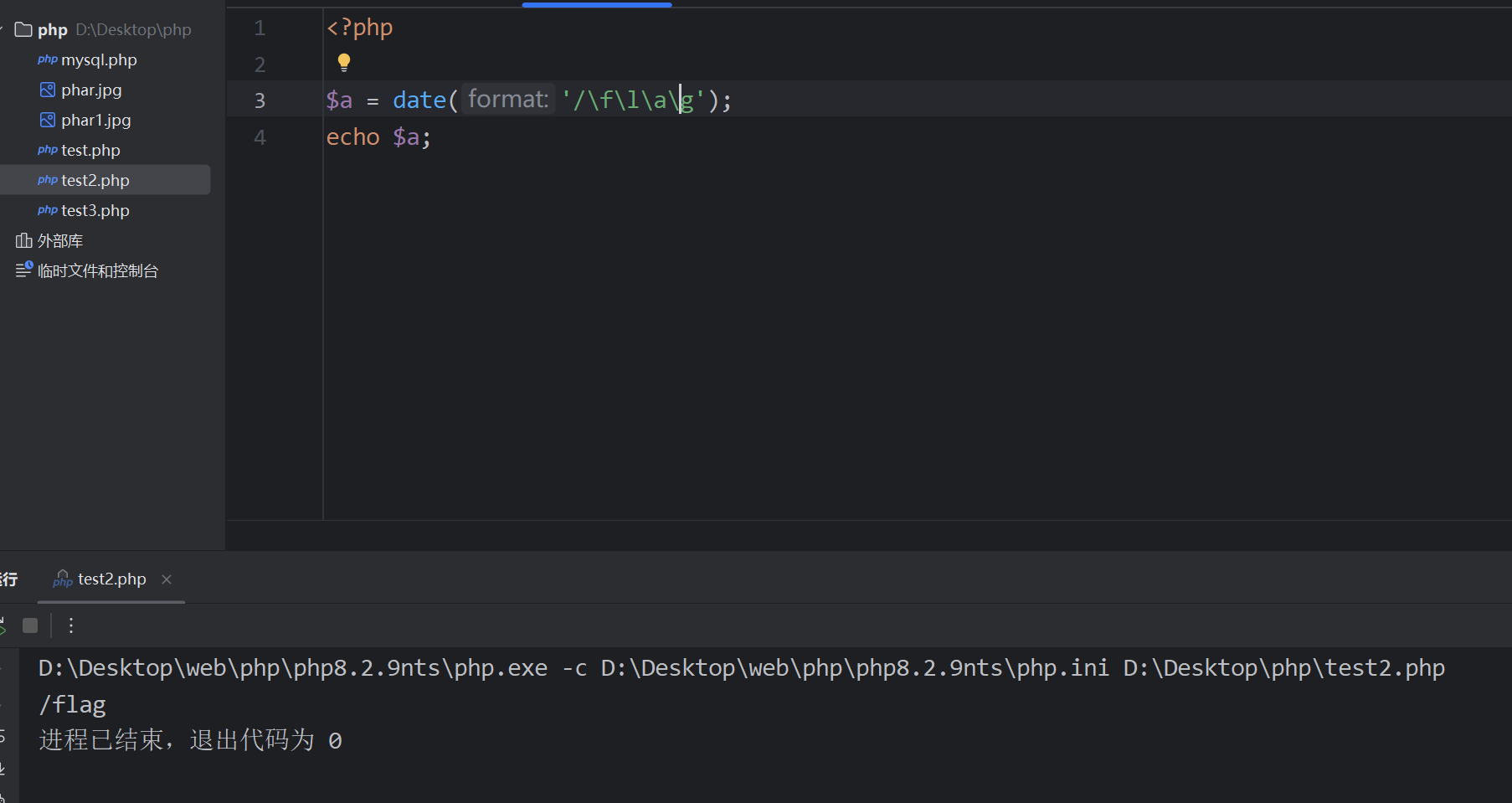Screen dimensions: 1512x803
Task: Click the 运行 panel title label
Action: (x=8, y=579)
